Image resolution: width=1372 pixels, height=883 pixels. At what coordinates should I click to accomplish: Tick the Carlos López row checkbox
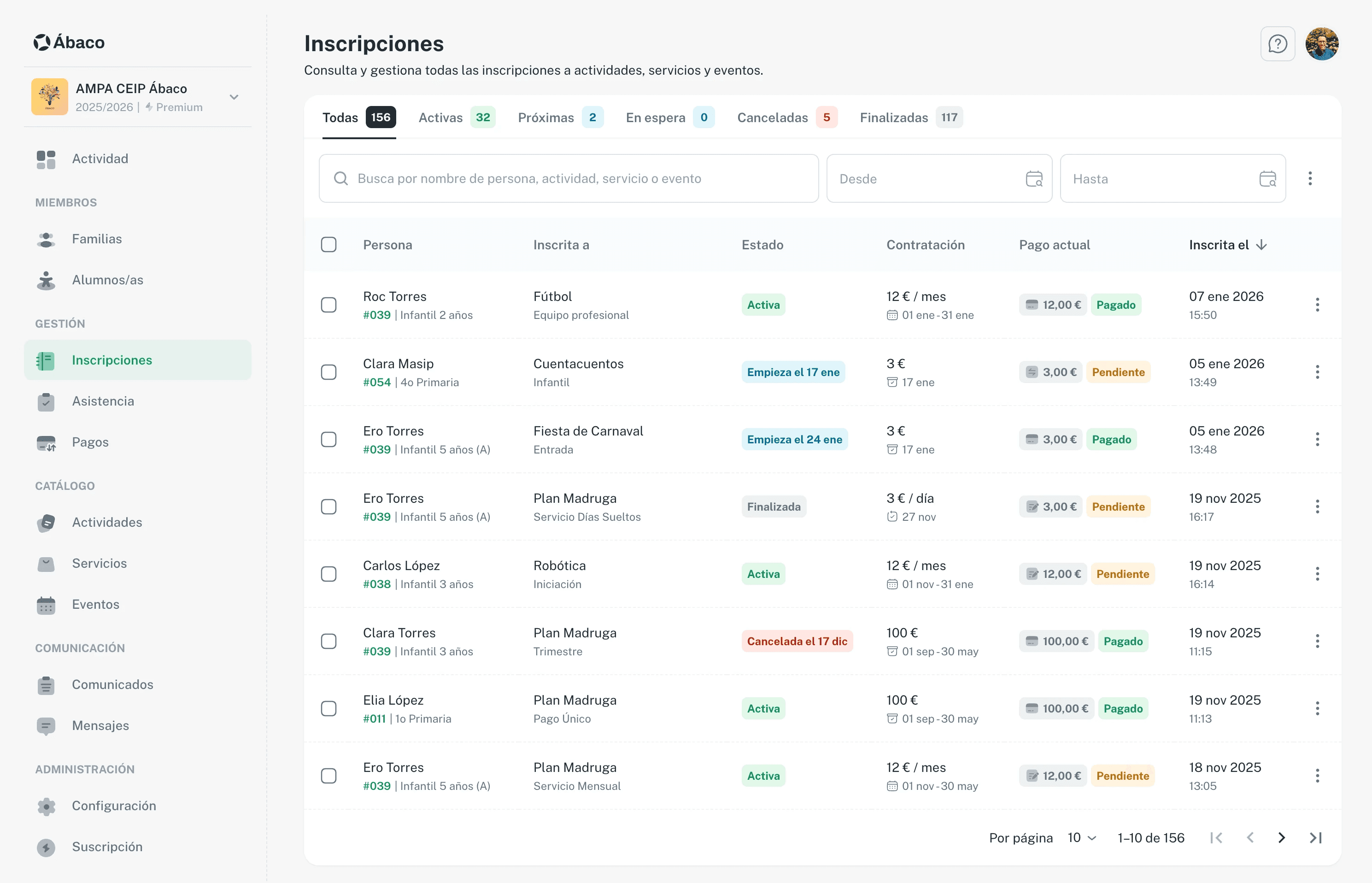point(328,574)
